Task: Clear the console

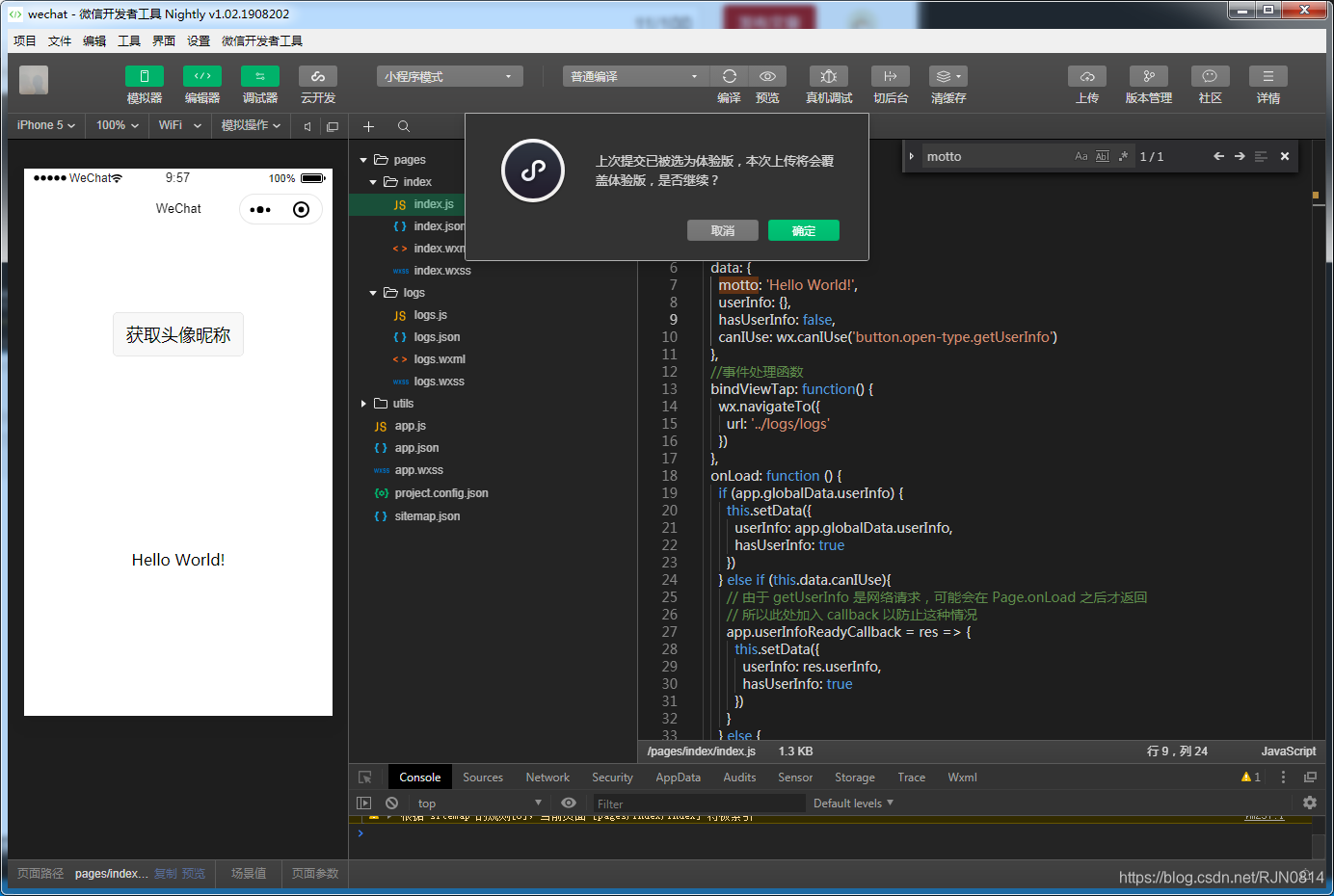Action: click(391, 803)
